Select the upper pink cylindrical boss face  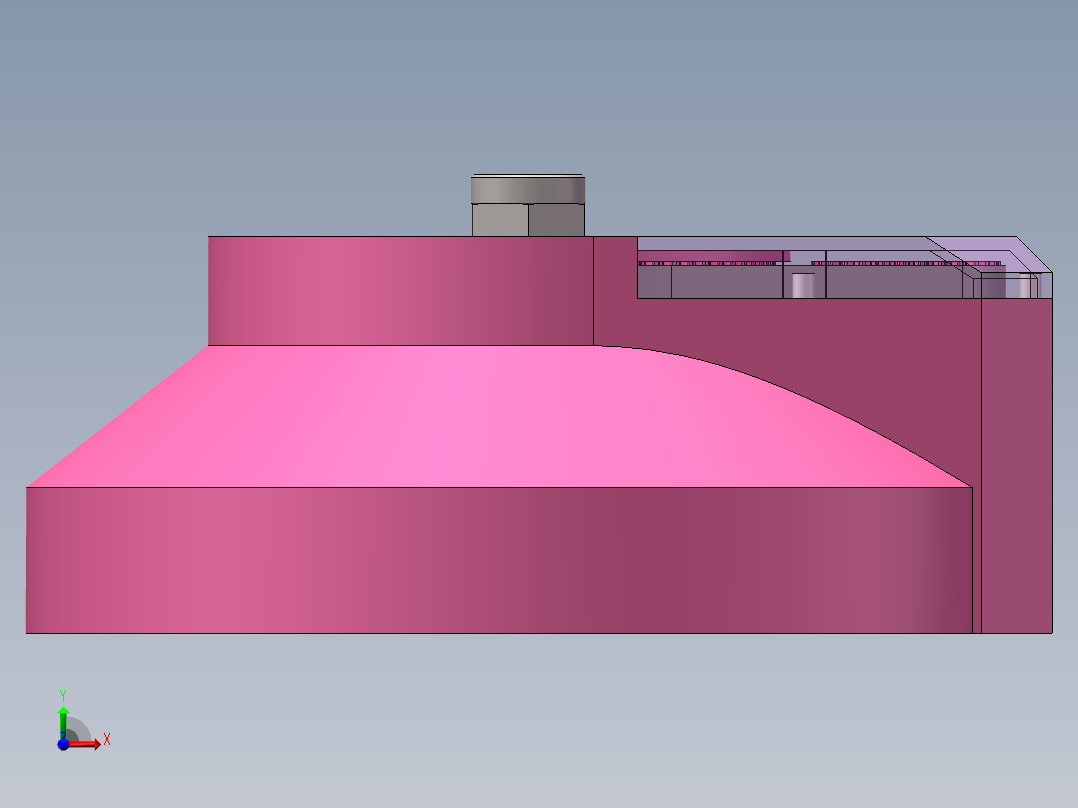400,290
